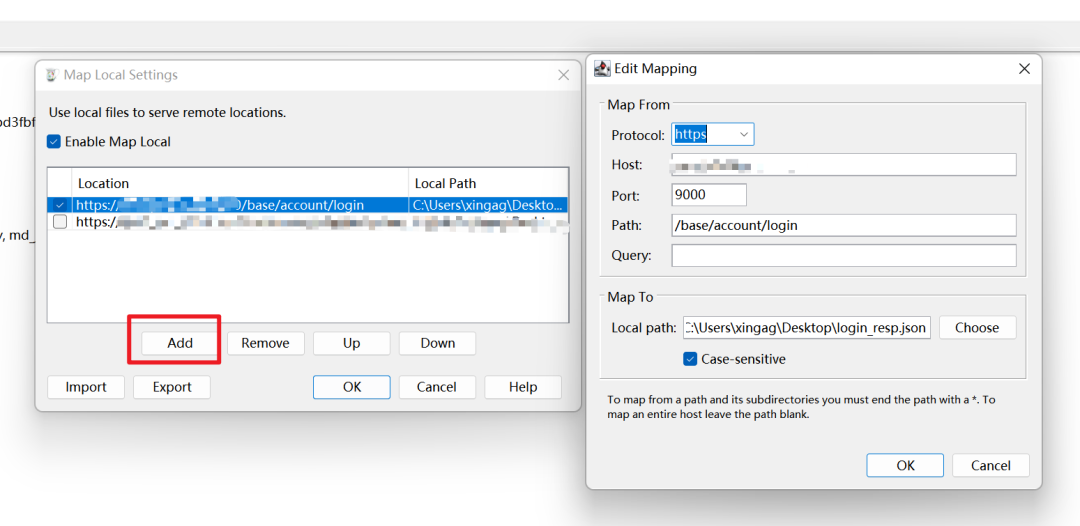Click the Location column header
The width and height of the screenshot is (1080, 526).
coord(240,183)
